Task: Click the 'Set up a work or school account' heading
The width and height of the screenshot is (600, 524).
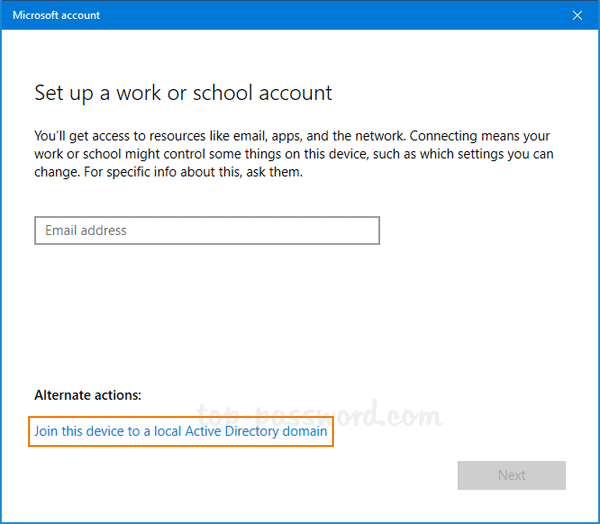Action: [183, 93]
